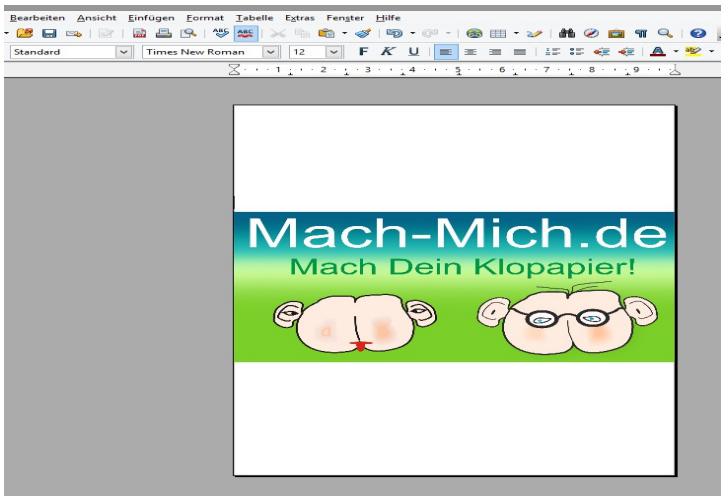The width and height of the screenshot is (726, 500).
Task: Undo the last action
Action: click(394, 33)
